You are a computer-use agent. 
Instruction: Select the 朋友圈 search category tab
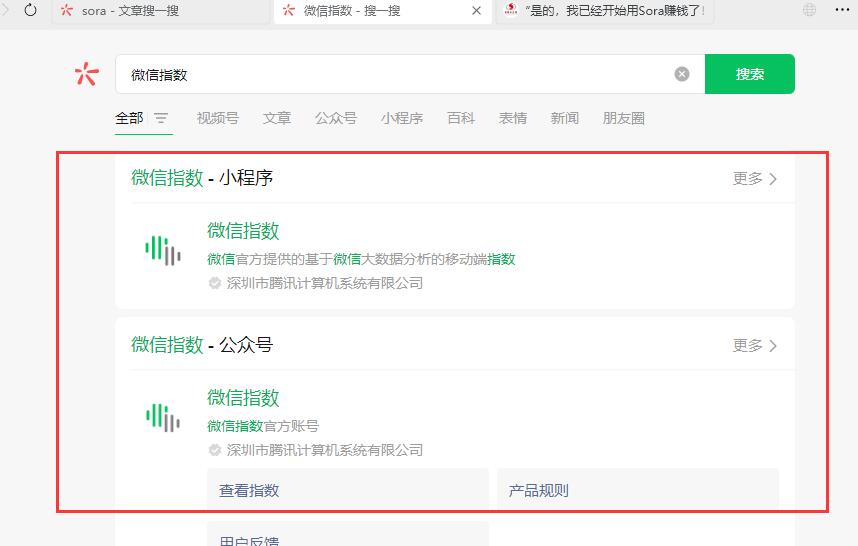pyautogui.click(x=623, y=118)
